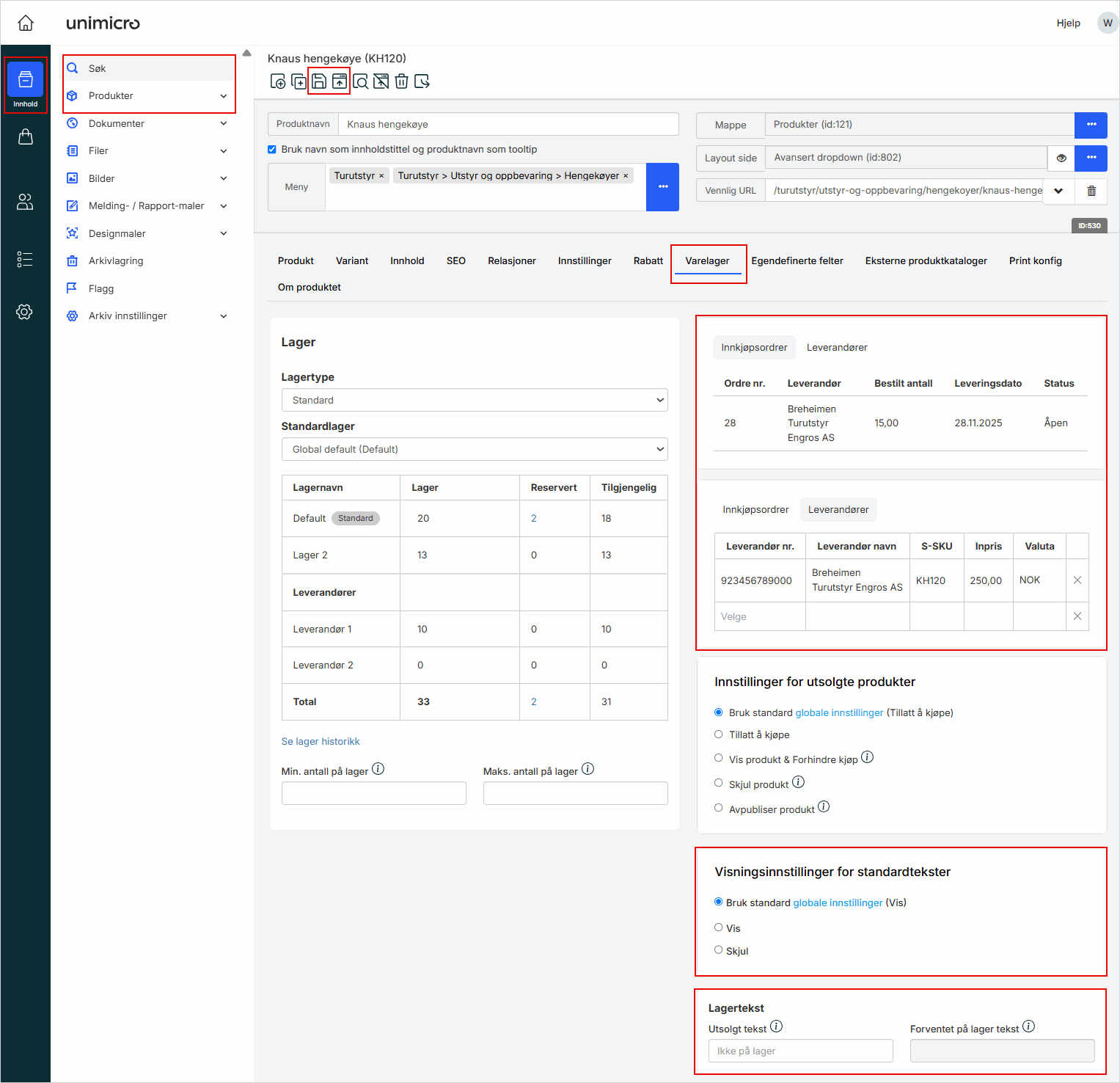Open the settings gear in left sidebar
This screenshot has width=1120, height=1083.
(x=25, y=312)
